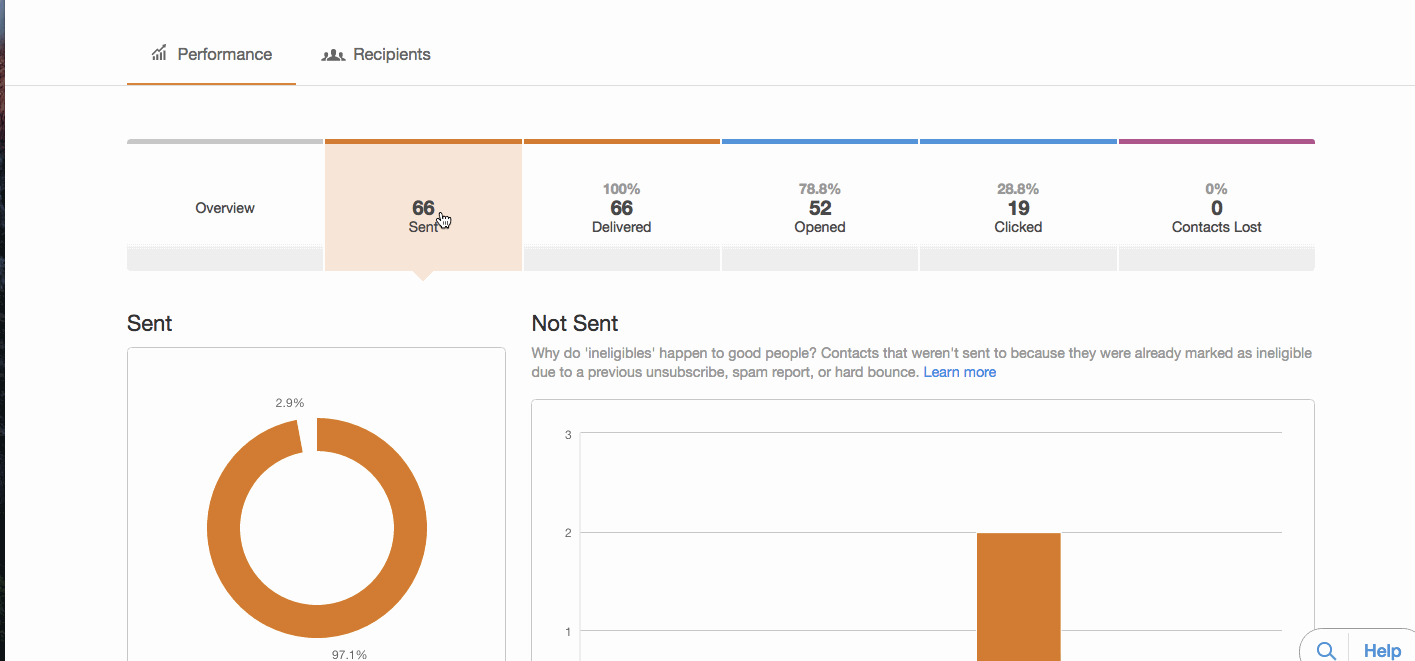Open the 66 Delivered stats tile
The width and height of the screenshot is (1415, 661).
click(x=621, y=208)
